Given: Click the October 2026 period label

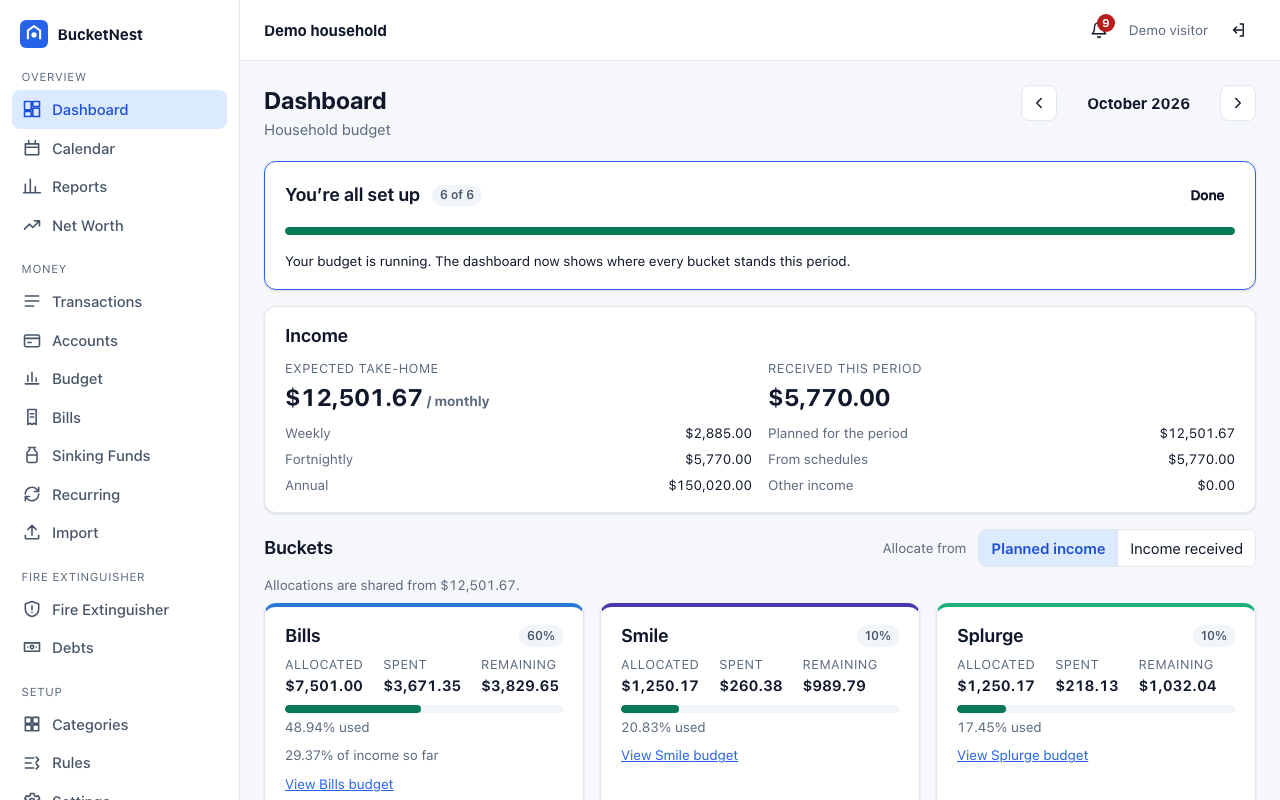Looking at the screenshot, I should [x=1138, y=103].
